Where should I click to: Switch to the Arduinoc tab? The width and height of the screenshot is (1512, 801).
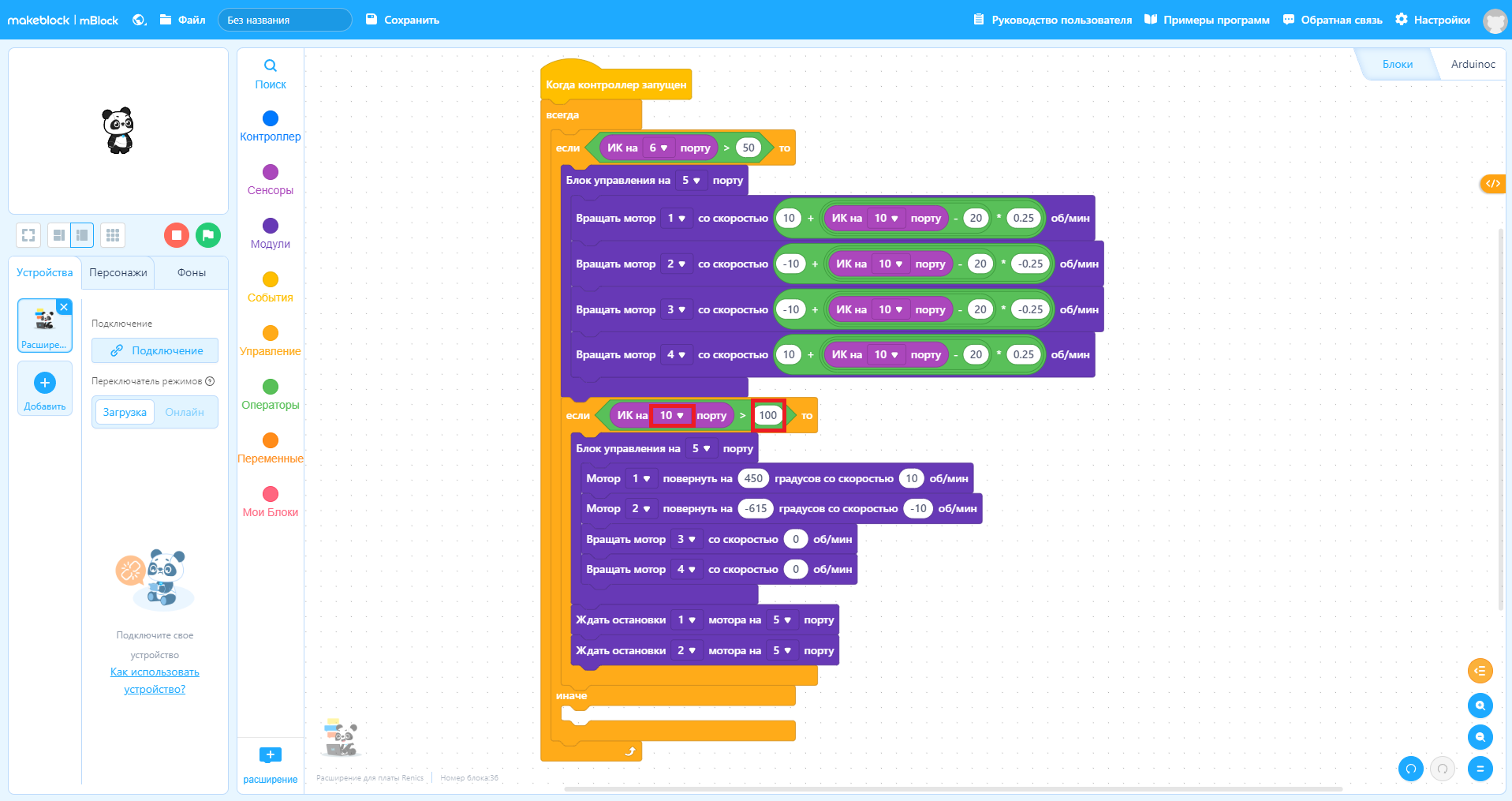point(1473,64)
